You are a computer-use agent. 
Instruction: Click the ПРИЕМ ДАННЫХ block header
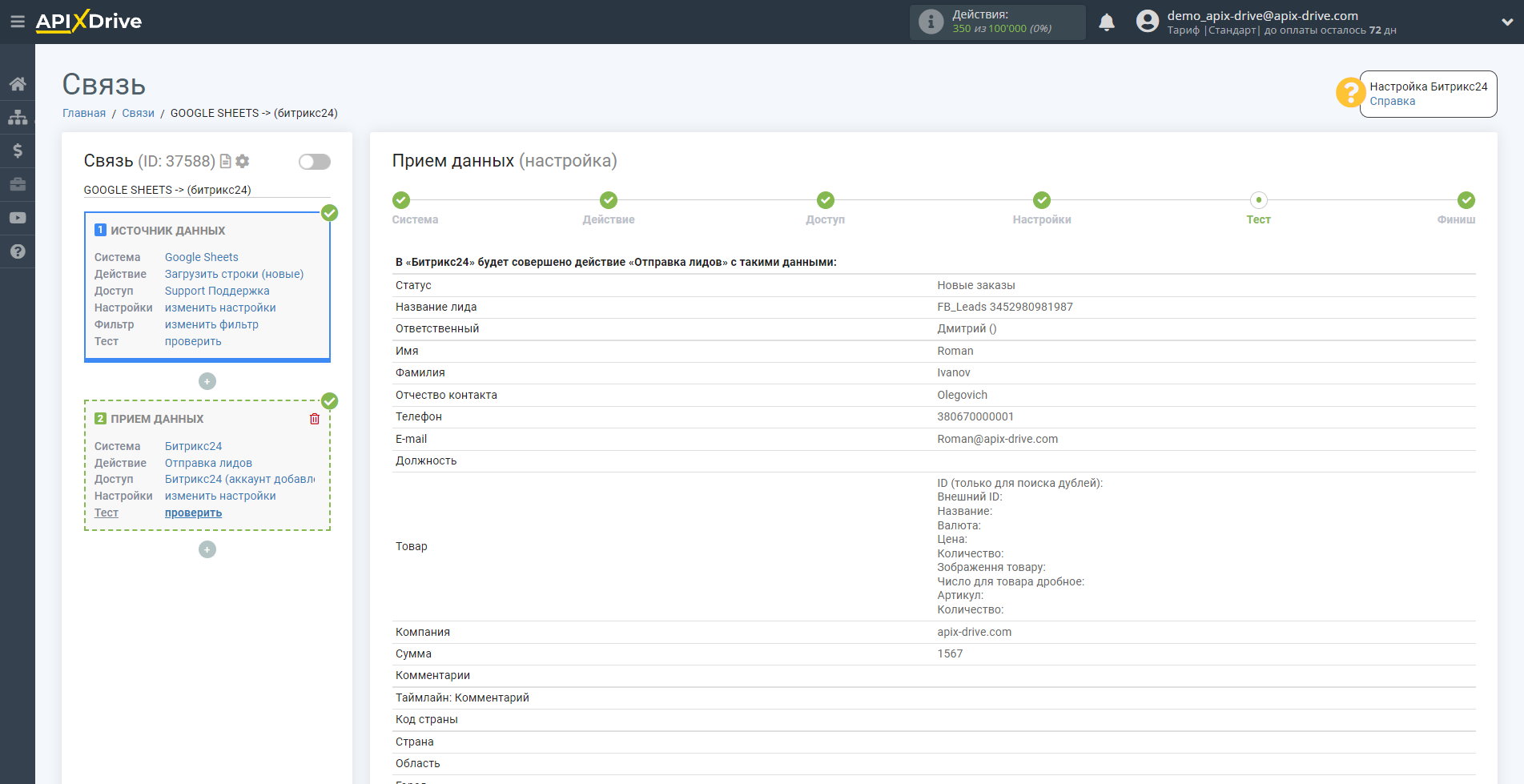(157, 419)
